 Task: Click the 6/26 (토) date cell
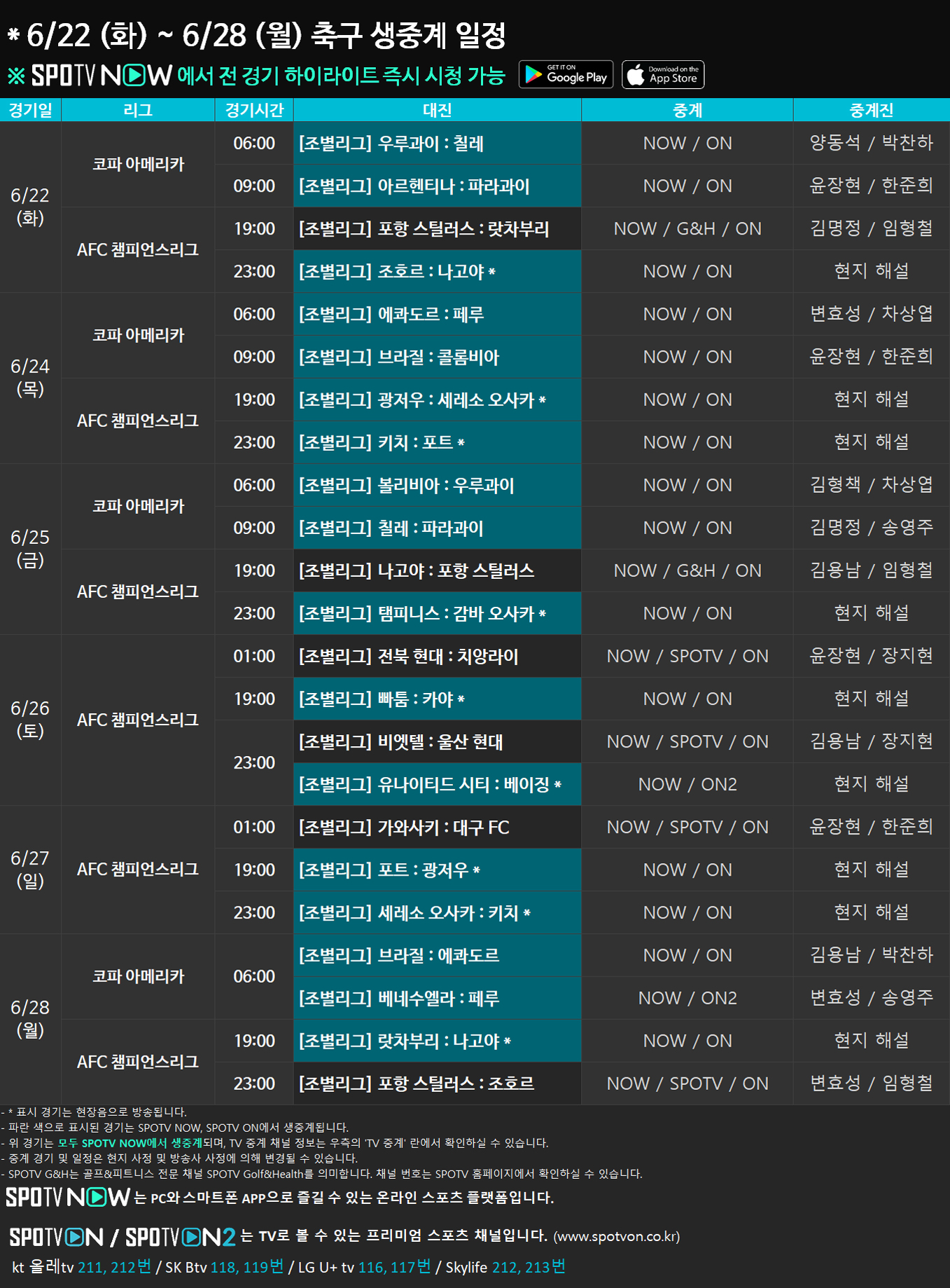[30, 720]
